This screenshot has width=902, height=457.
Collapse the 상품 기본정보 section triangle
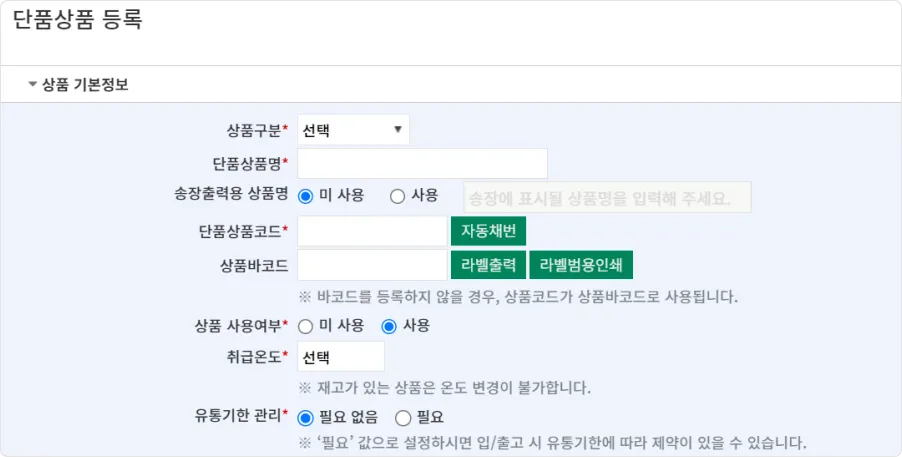click(x=33, y=85)
